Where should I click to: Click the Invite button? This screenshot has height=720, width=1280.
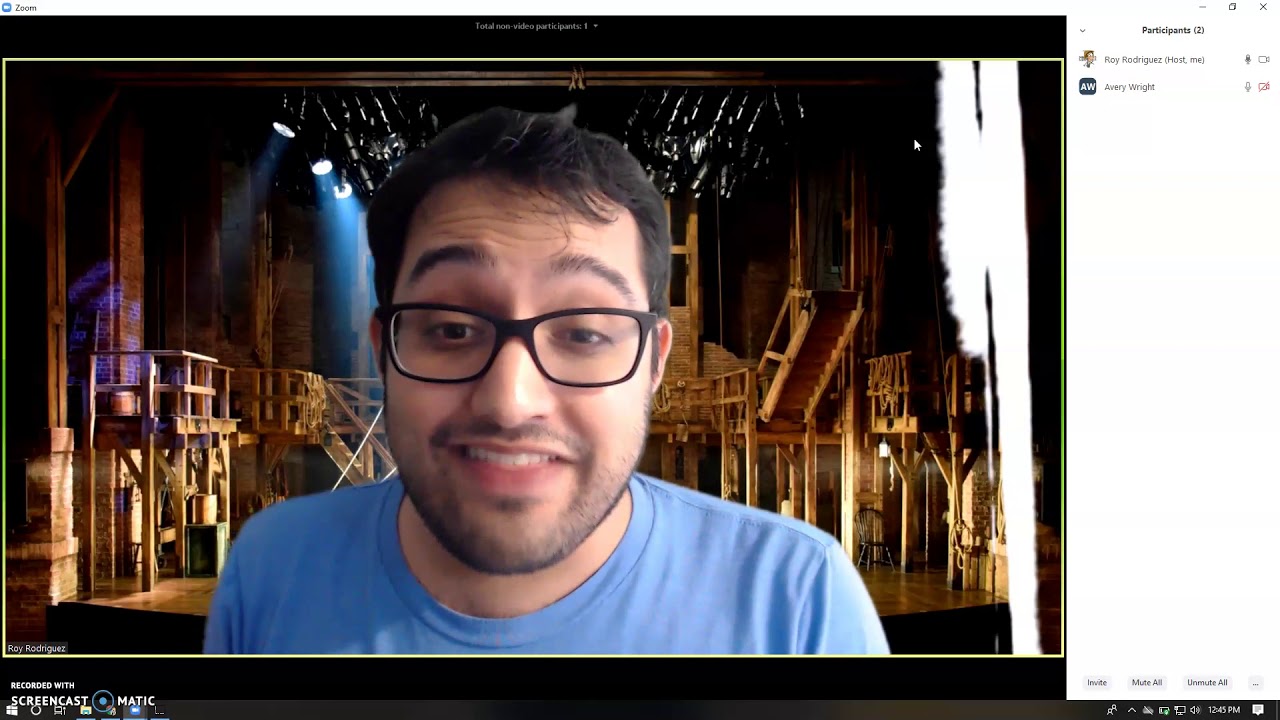coord(1097,683)
